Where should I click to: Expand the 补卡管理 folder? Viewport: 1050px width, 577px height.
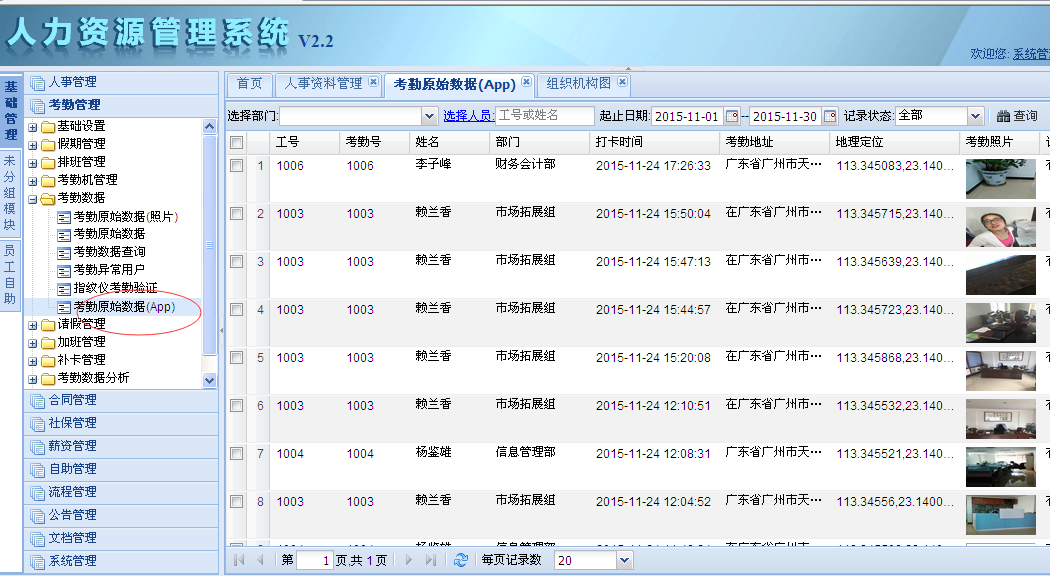(33, 361)
